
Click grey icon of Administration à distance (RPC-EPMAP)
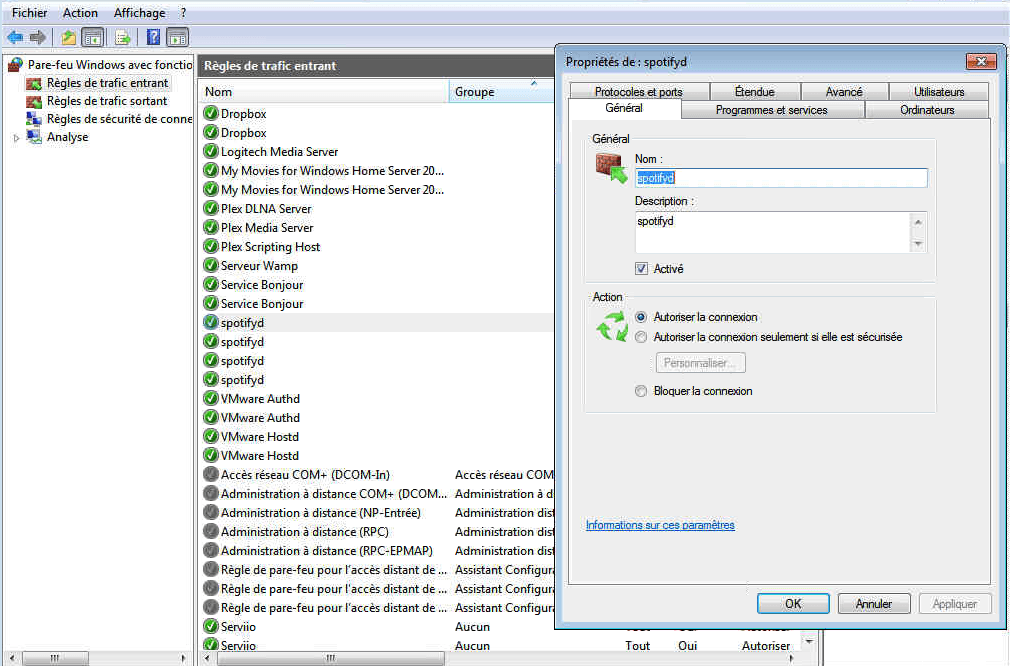point(211,551)
